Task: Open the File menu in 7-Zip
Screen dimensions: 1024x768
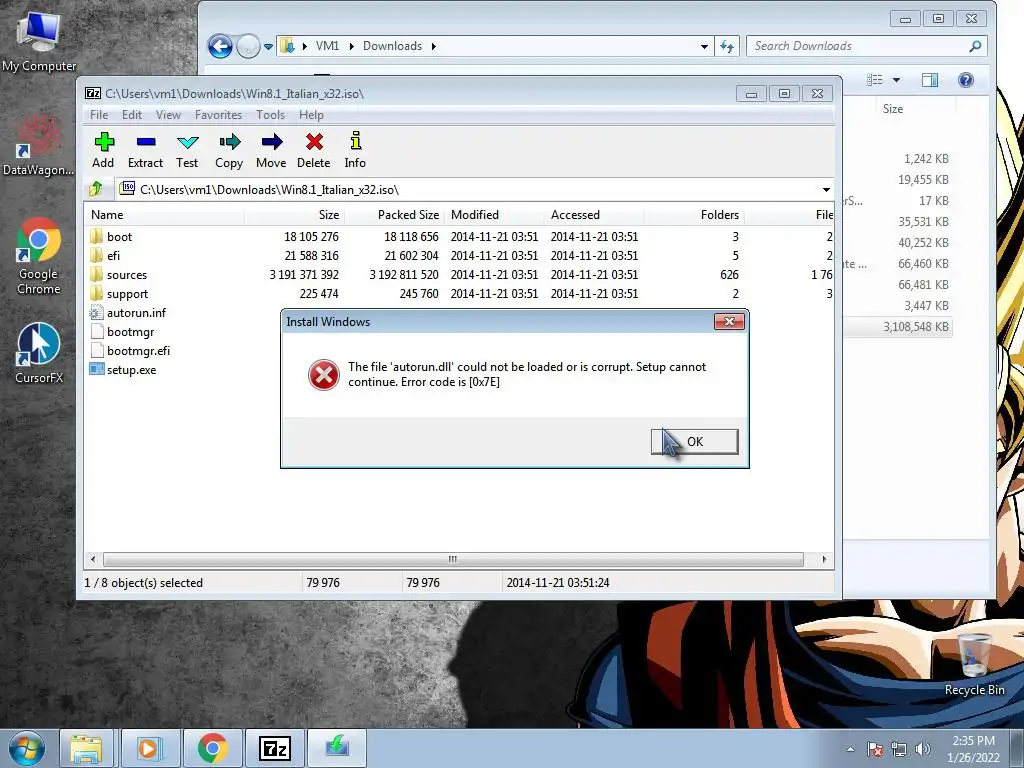Action: click(99, 115)
